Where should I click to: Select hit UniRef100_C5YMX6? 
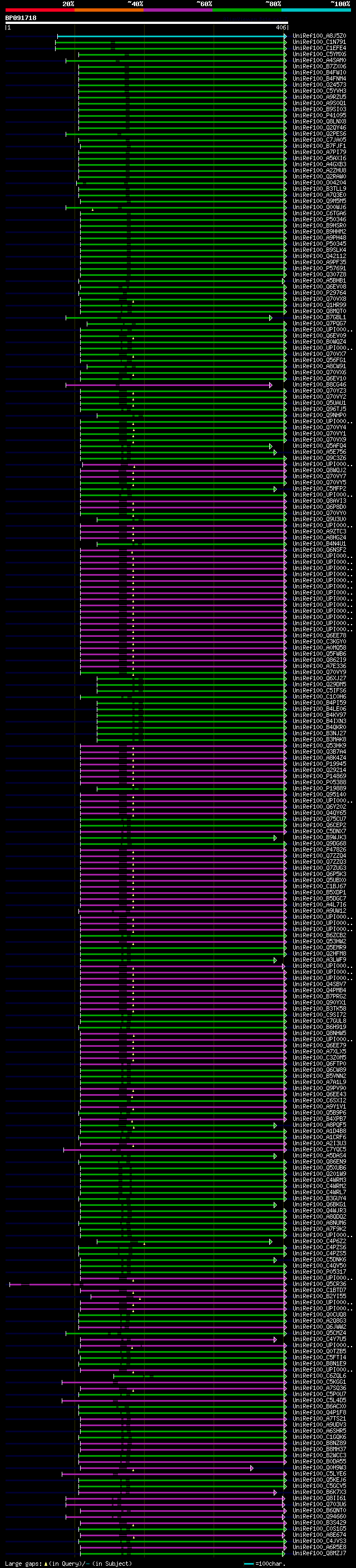[x=319, y=54]
